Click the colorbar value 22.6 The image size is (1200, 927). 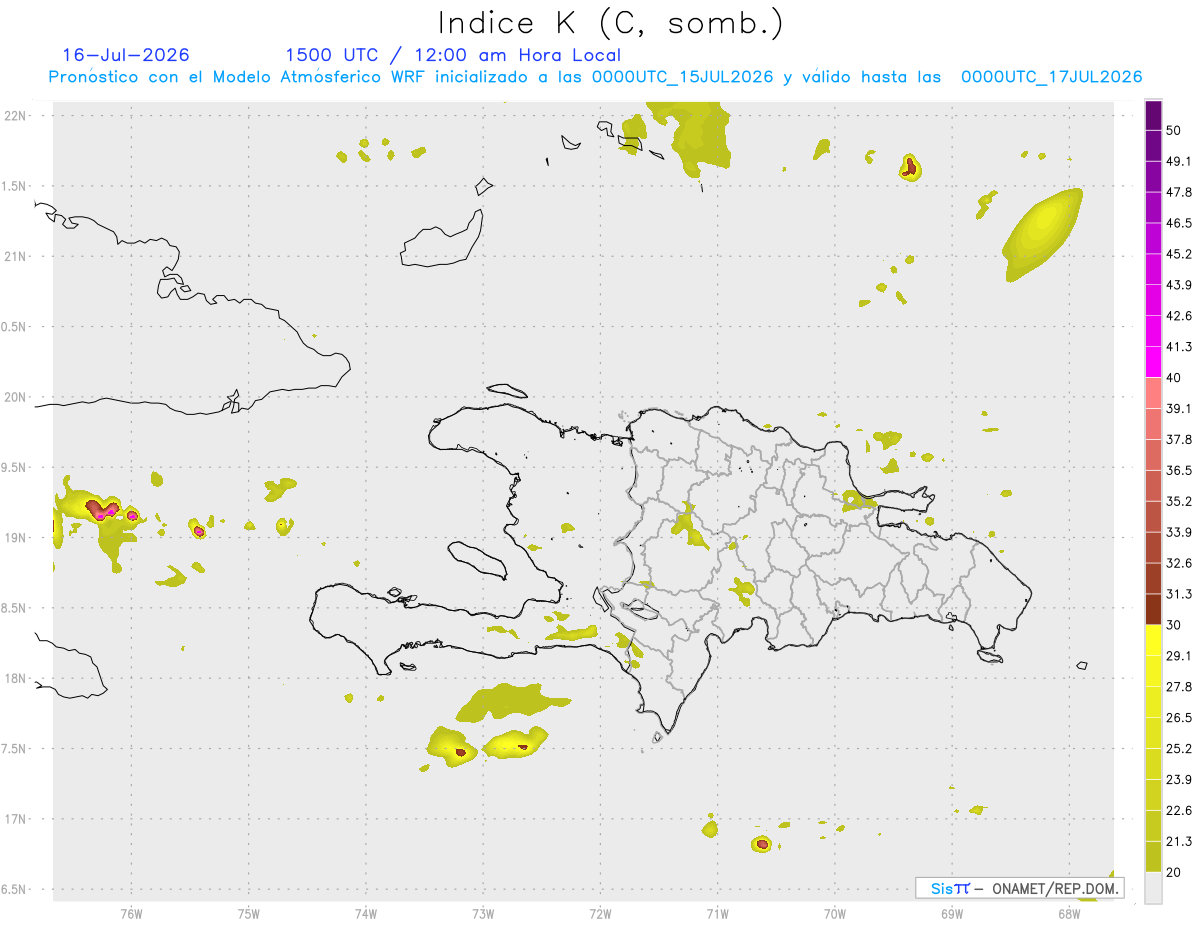[x=1179, y=811]
